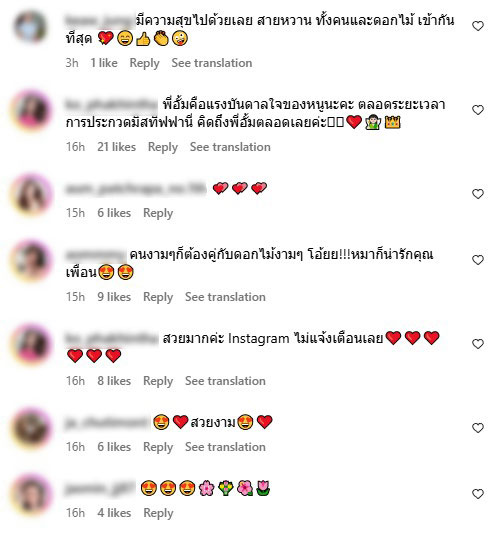See translation of the Instagram comment
This screenshot has height=536, width=495.
(x=225, y=381)
